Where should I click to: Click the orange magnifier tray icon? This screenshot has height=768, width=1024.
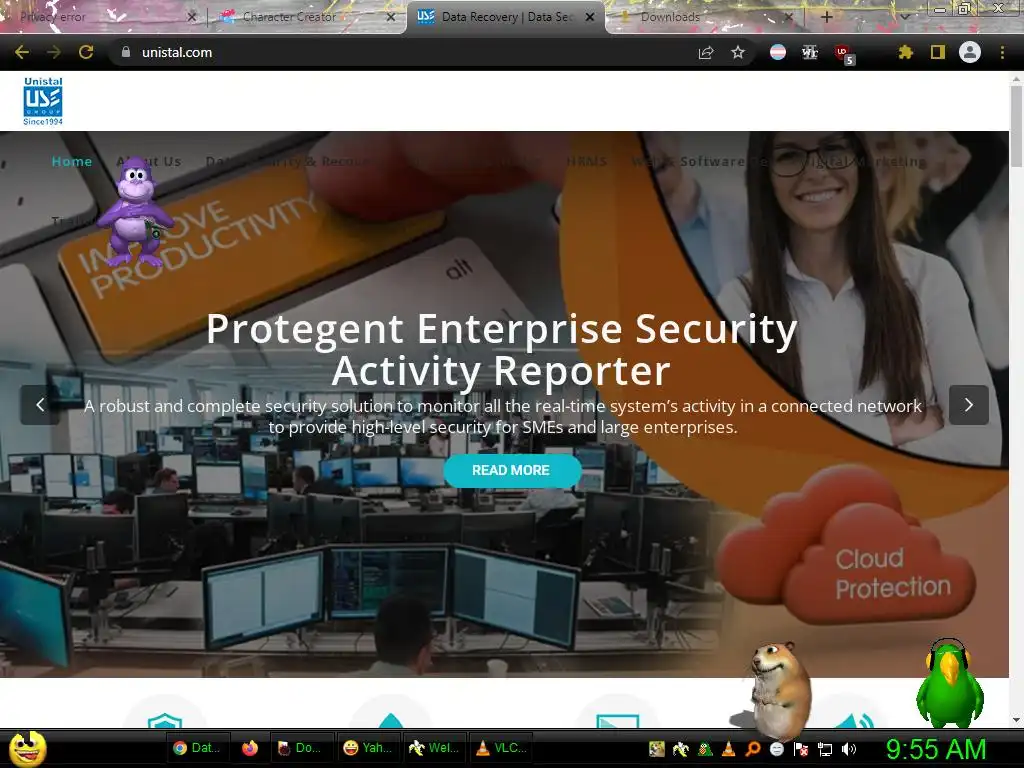(x=753, y=749)
